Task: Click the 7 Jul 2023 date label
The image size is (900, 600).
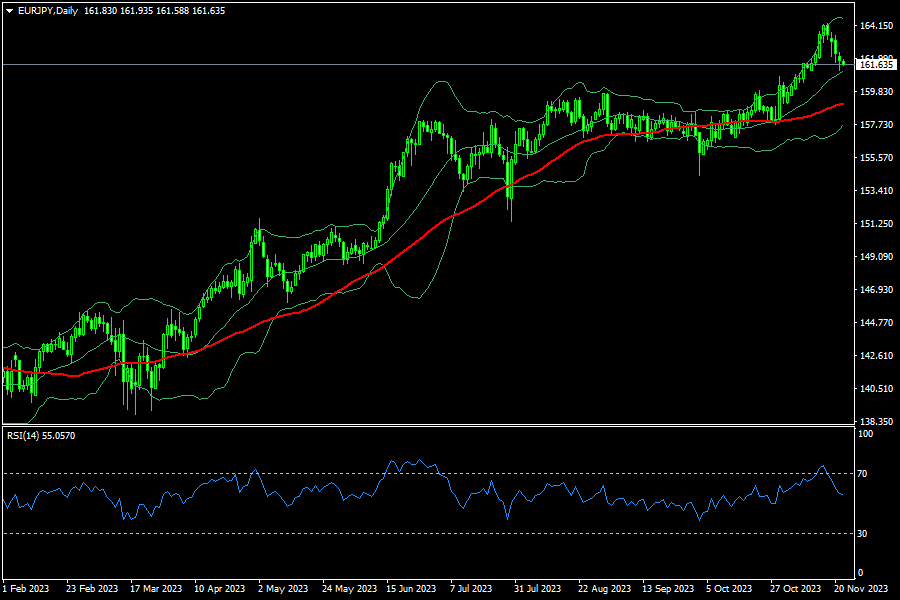Action: click(x=471, y=589)
